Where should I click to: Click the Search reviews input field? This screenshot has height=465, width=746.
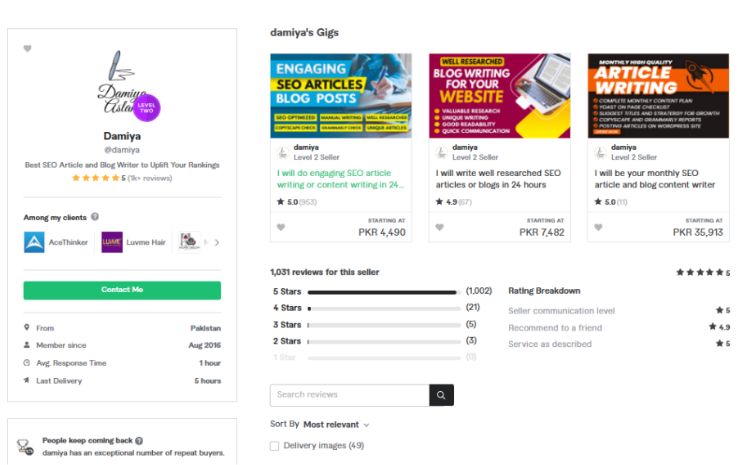(350, 395)
